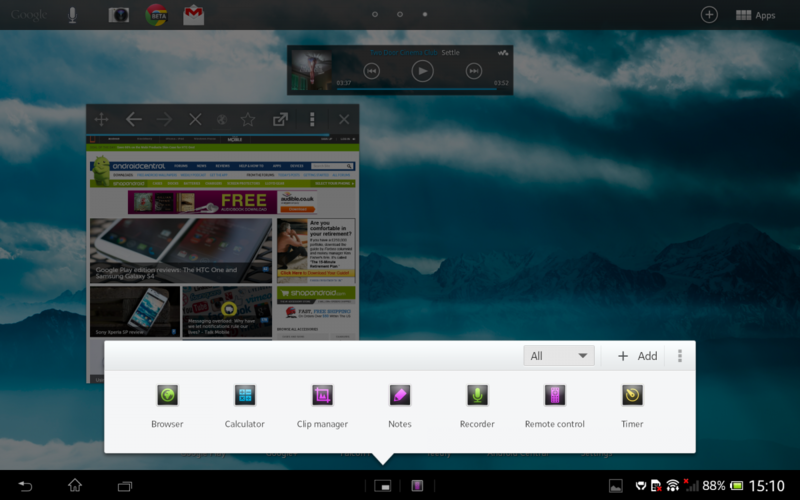Open floating browser three-dot menu
Screen dimensions: 800x500
point(312,119)
